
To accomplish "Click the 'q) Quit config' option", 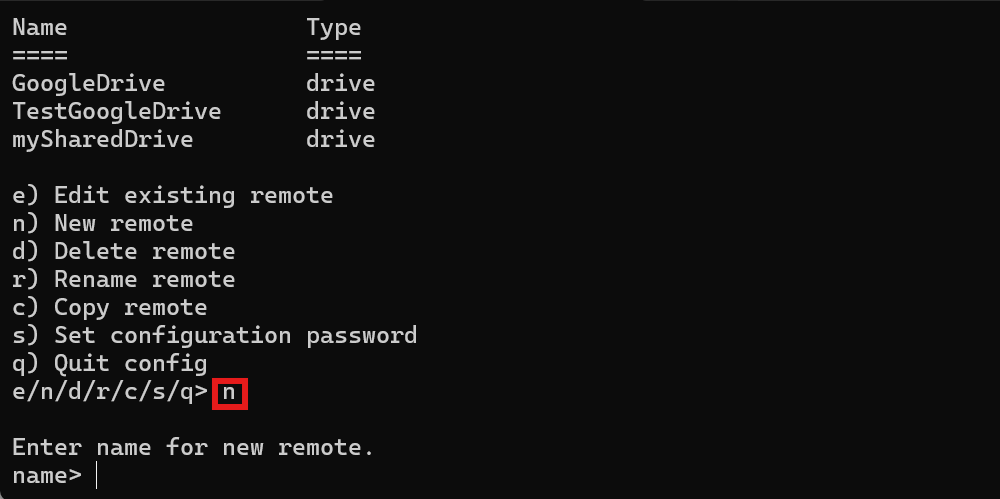I will coord(110,364).
